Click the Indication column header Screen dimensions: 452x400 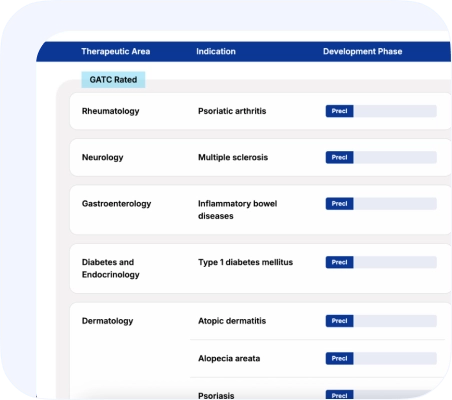216,51
